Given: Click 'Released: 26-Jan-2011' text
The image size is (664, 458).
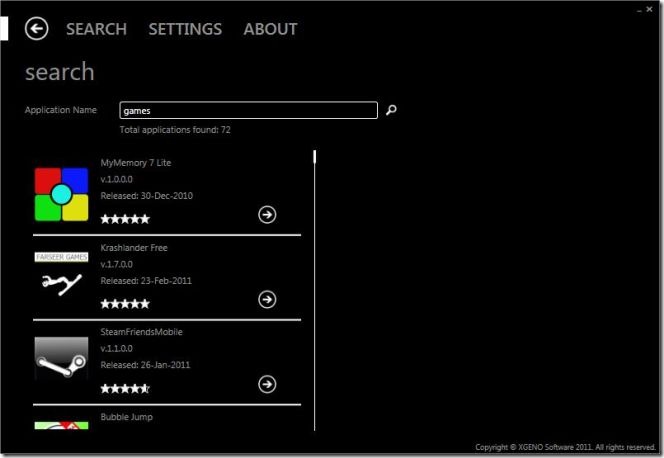Looking at the screenshot, I should (x=145, y=365).
